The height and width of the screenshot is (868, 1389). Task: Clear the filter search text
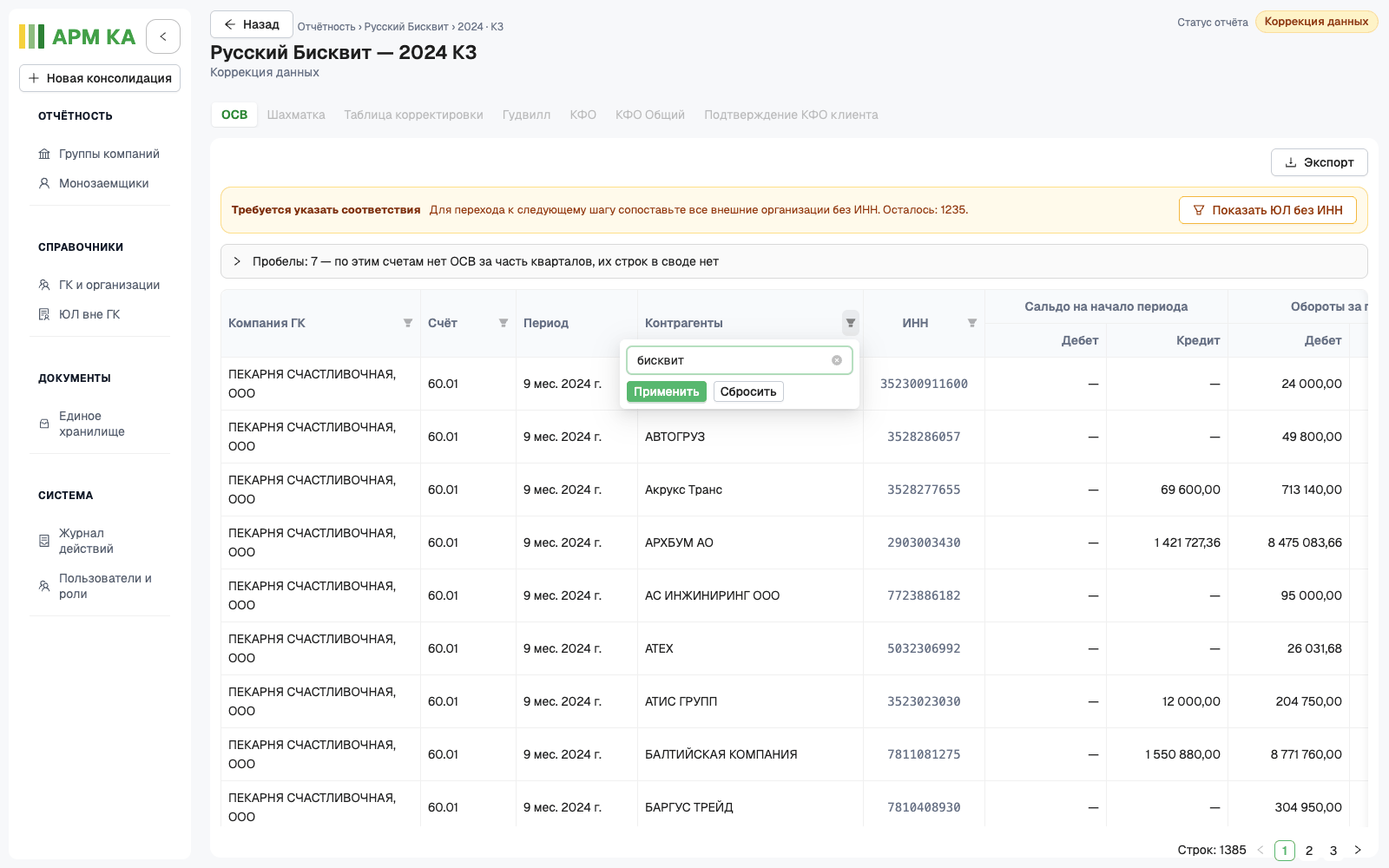(x=837, y=360)
